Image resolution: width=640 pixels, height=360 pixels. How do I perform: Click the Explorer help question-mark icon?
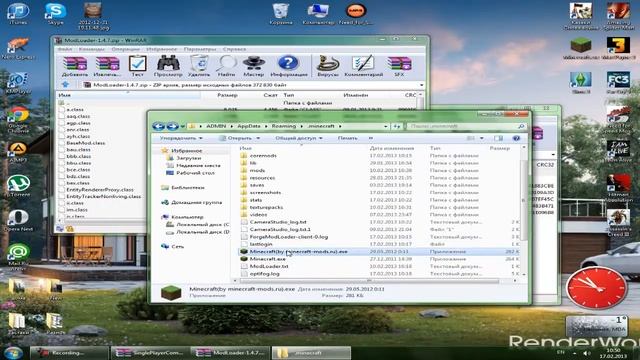click(516, 138)
